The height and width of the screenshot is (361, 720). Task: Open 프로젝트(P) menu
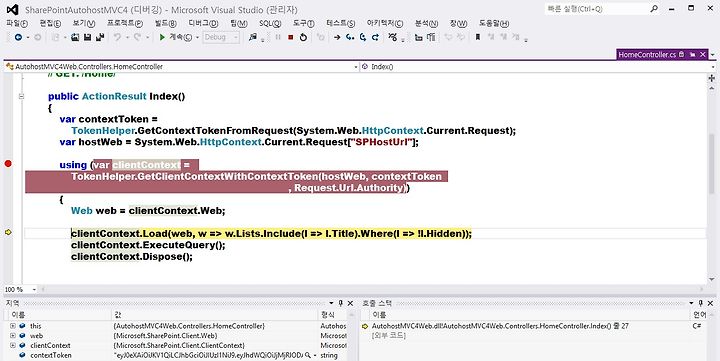[x=124, y=23]
